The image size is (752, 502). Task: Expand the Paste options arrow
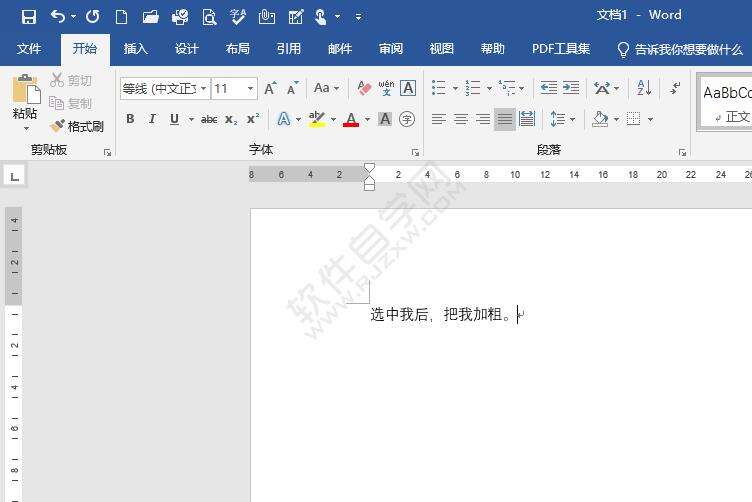click(x=26, y=128)
